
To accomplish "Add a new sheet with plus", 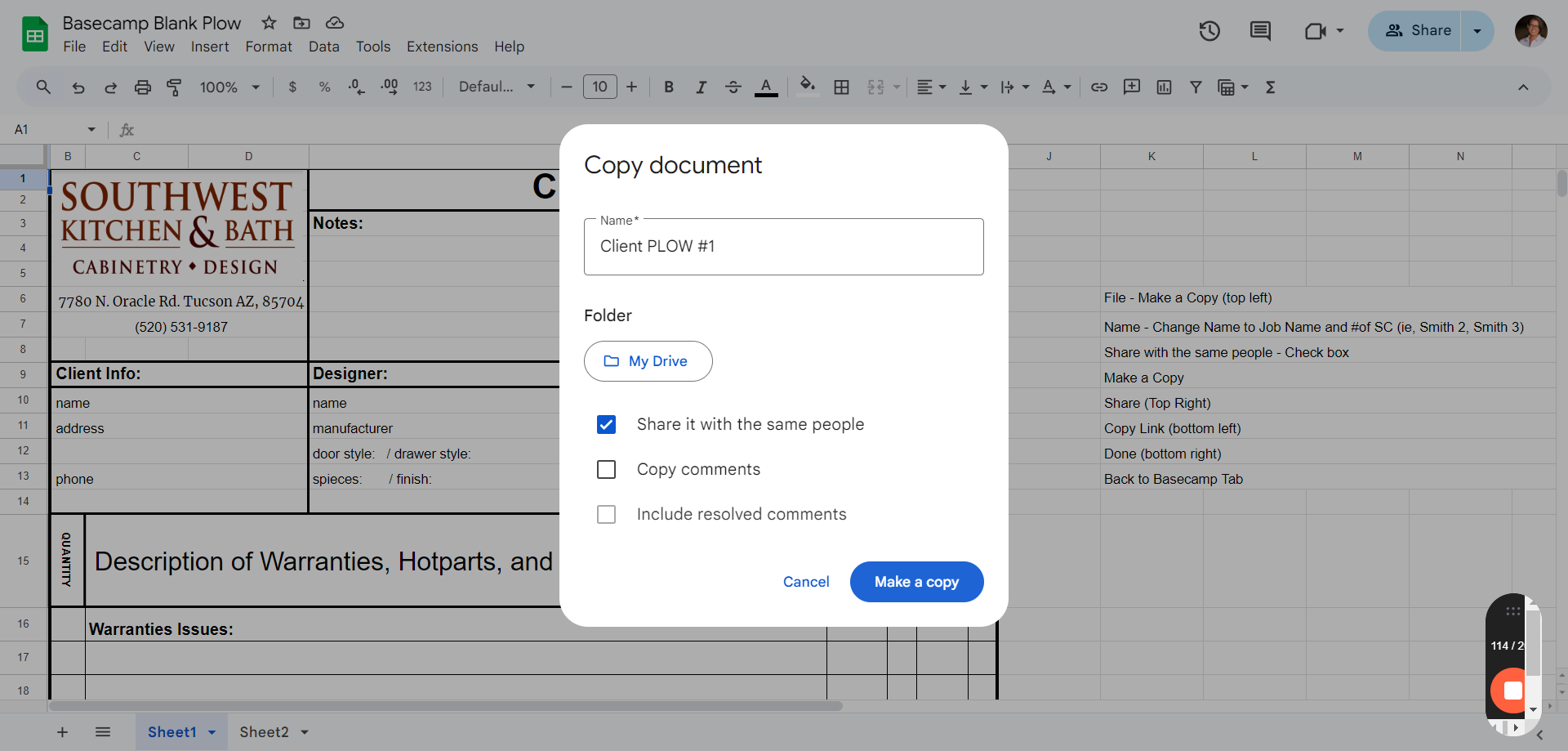I will [62, 732].
